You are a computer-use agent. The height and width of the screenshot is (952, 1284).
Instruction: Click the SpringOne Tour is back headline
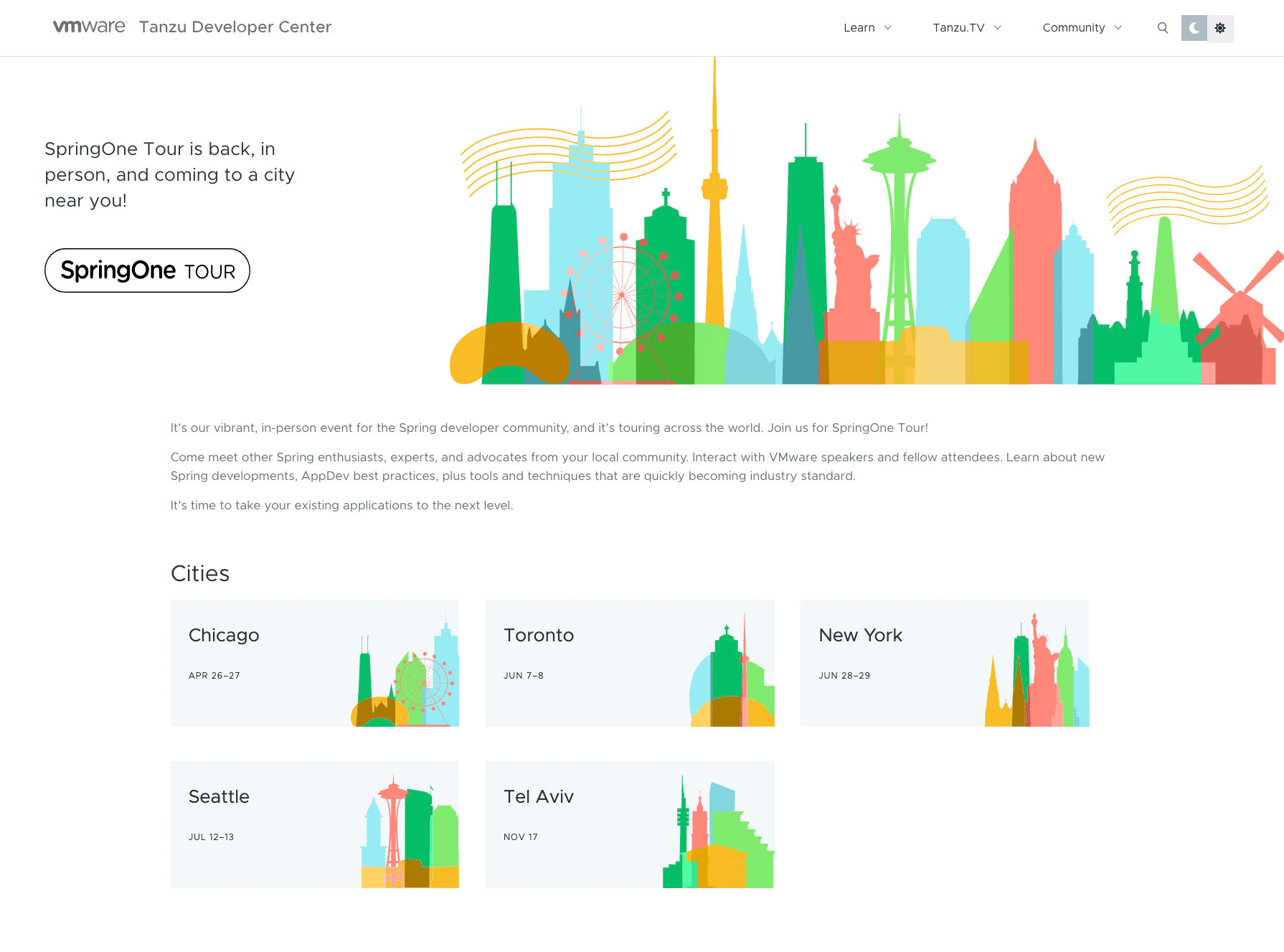pos(170,174)
